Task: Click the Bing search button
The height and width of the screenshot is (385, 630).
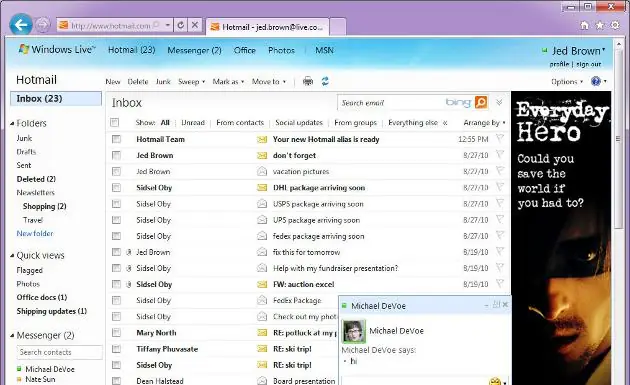Action: tap(481, 102)
